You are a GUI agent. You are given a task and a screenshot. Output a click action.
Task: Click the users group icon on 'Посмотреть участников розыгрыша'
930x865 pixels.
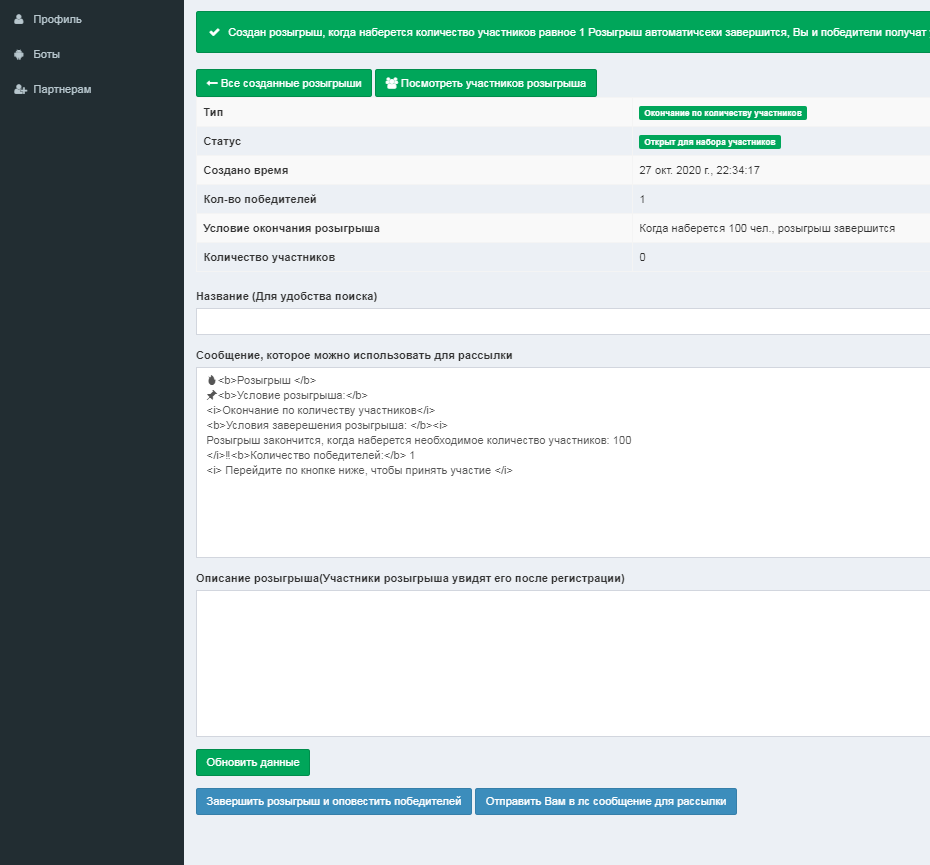point(391,84)
